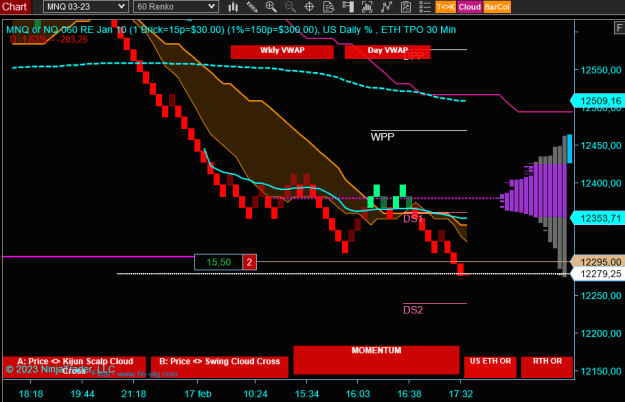Click the 16:03 time axis label

(358, 394)
